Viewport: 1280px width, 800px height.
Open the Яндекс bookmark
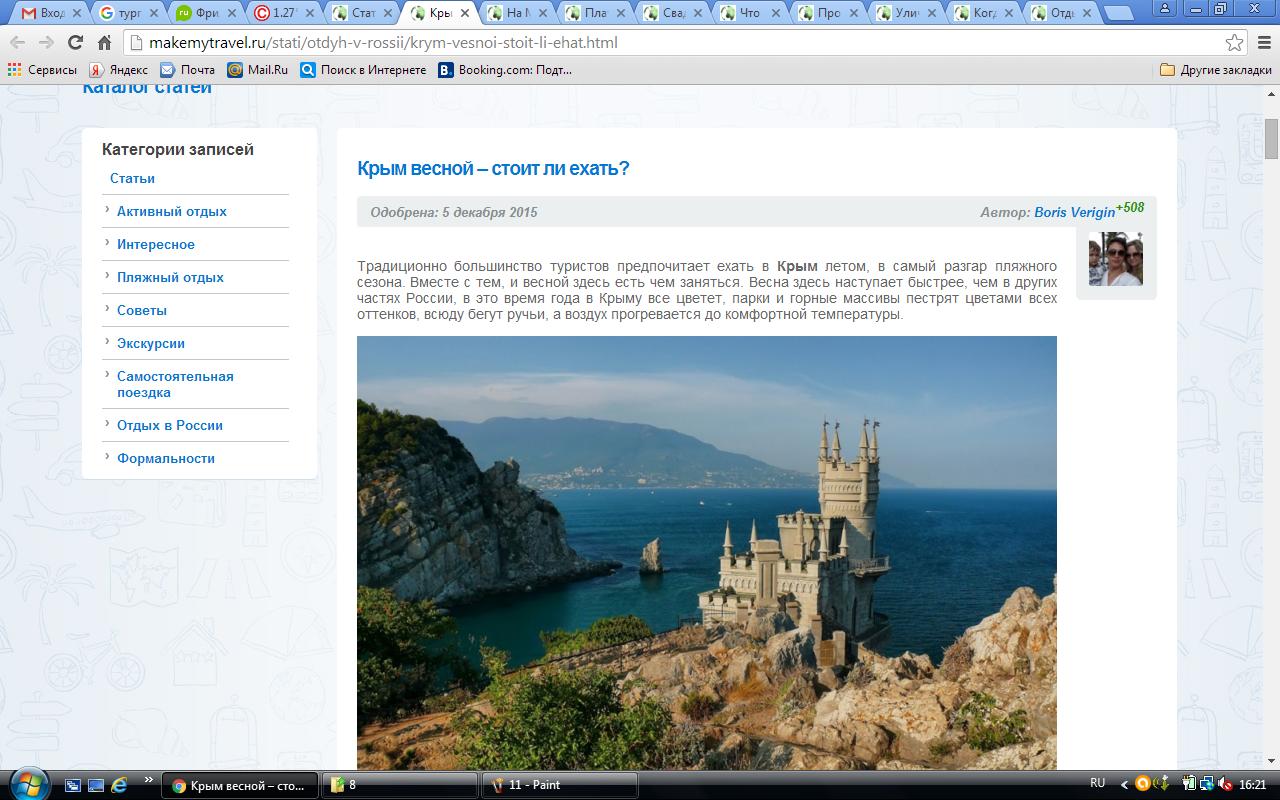coord(118,70)
